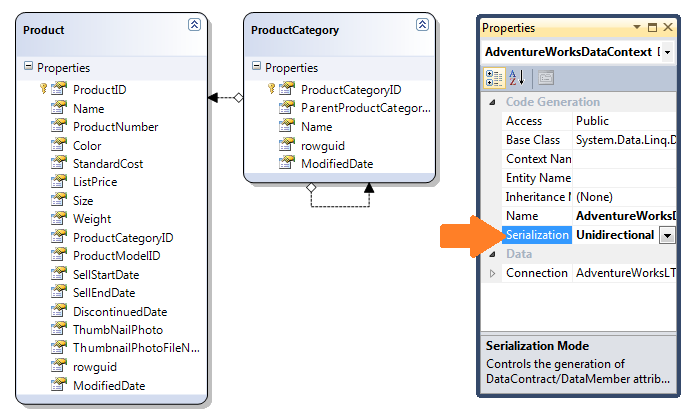This screenshot has width=694, height=419.
Task: Select the ProductCategory entity title header
Action: [x=295, y=30]
